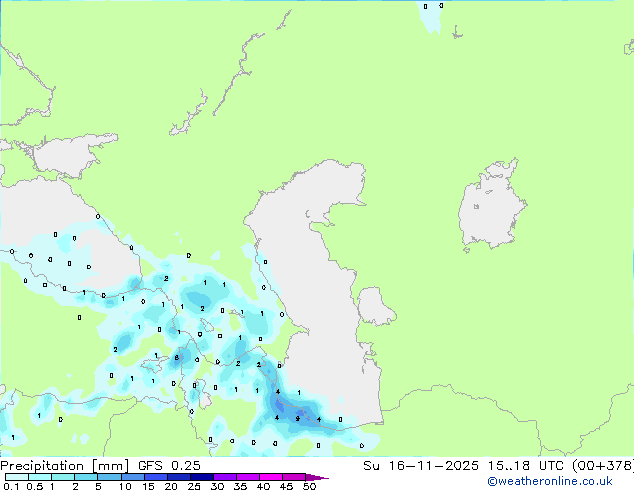Image resolution: width=634 pixels, height=490 pixels.
Task: Click the legend value '25'
Action: [x=194, y=486]
